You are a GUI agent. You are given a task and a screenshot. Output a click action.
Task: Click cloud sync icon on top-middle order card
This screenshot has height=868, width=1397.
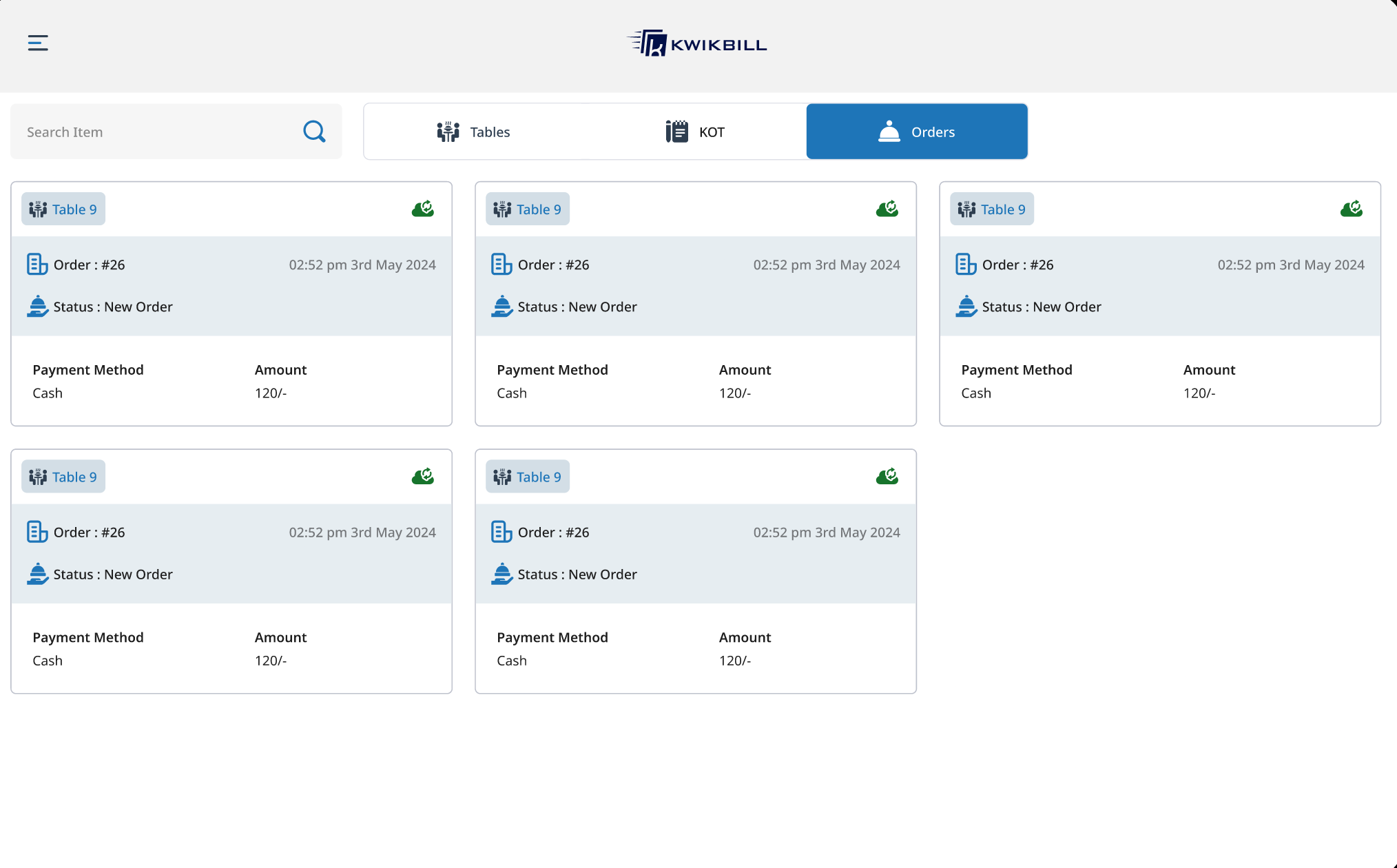887,209
